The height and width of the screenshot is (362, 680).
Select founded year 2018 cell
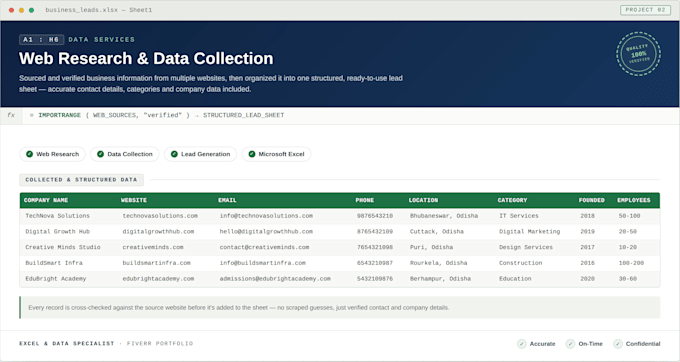coord(588,216)
